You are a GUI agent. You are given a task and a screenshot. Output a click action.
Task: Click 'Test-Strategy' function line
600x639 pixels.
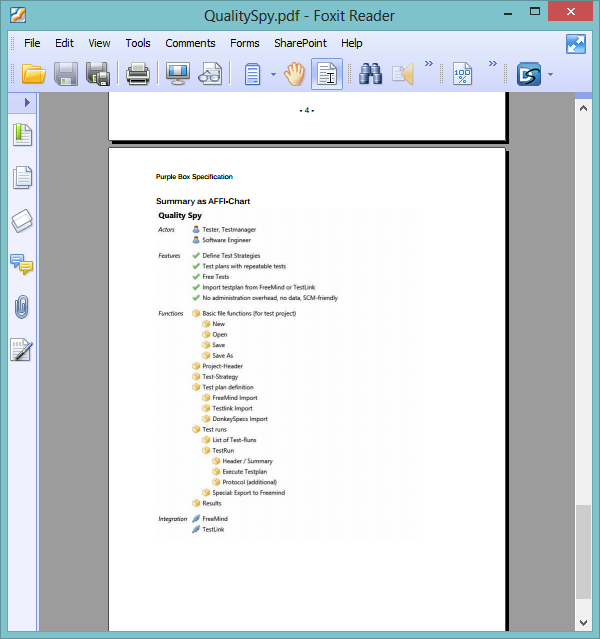click(220, 377)
